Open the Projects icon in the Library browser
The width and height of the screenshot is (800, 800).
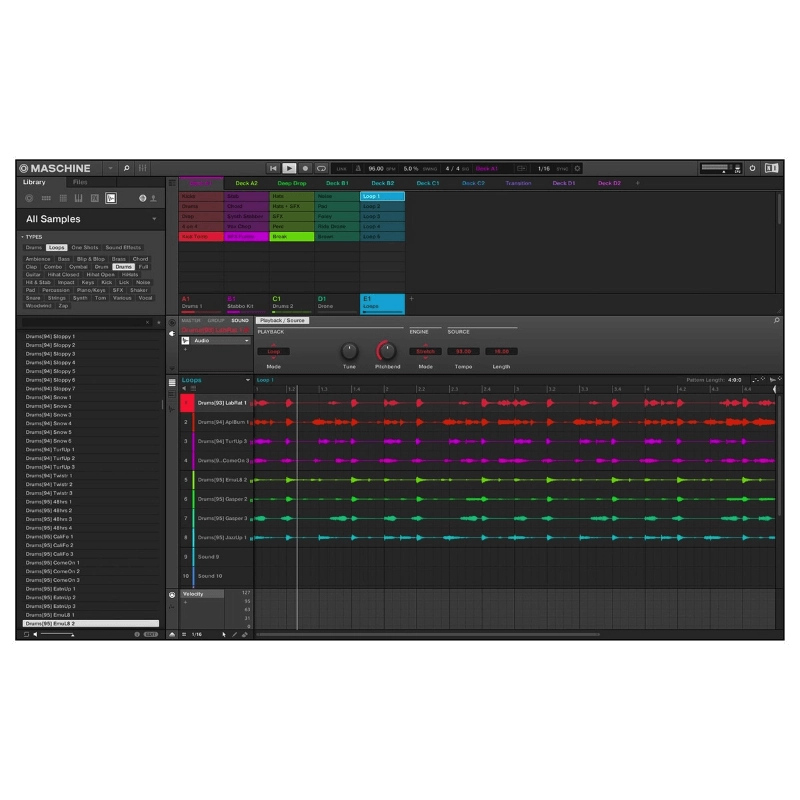tap(29, 198)
